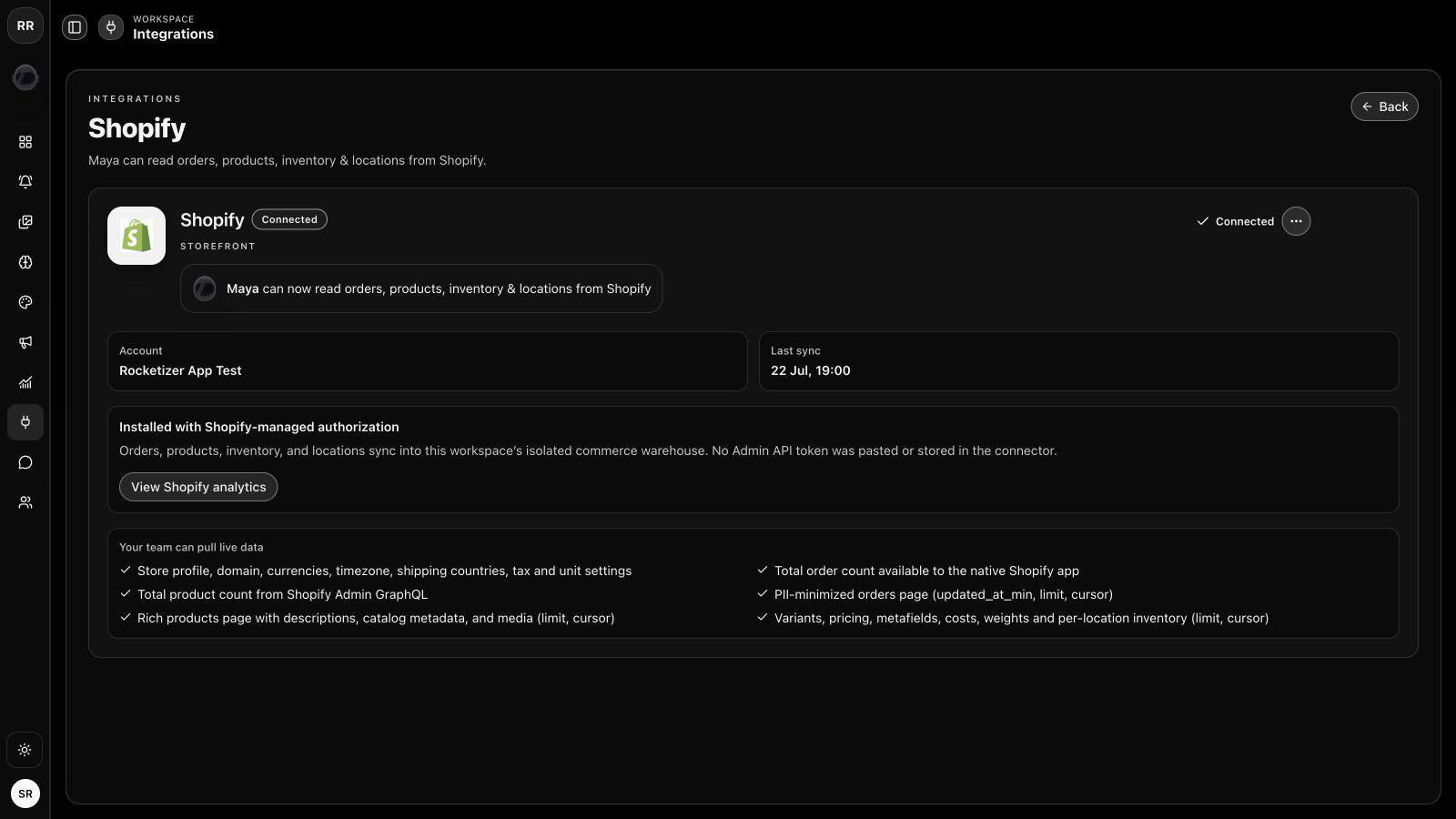The height and width of the screenshot is (819, 1456).
Task: Select the last sync time 22 Jul, 19:00
Action: (811, 370)
